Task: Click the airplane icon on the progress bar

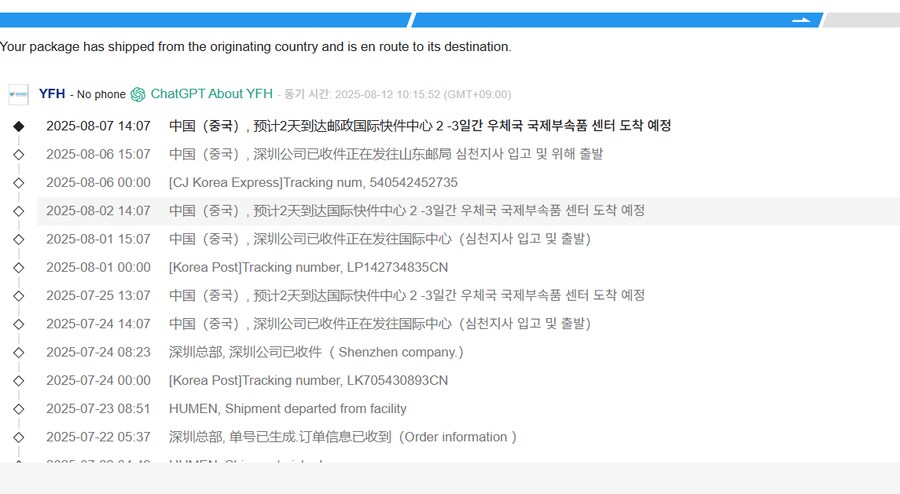Action: coord(801,20)
